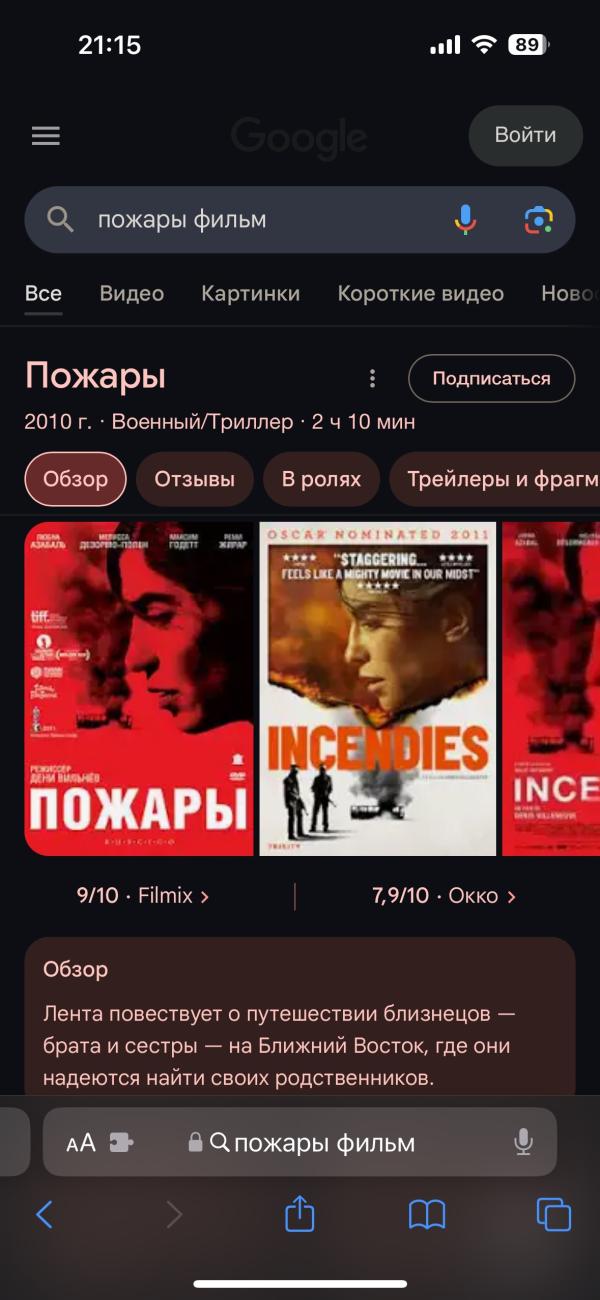Tap the voice search microphone icon
This screenshot has width=600, height=1300.
[465, 219]
